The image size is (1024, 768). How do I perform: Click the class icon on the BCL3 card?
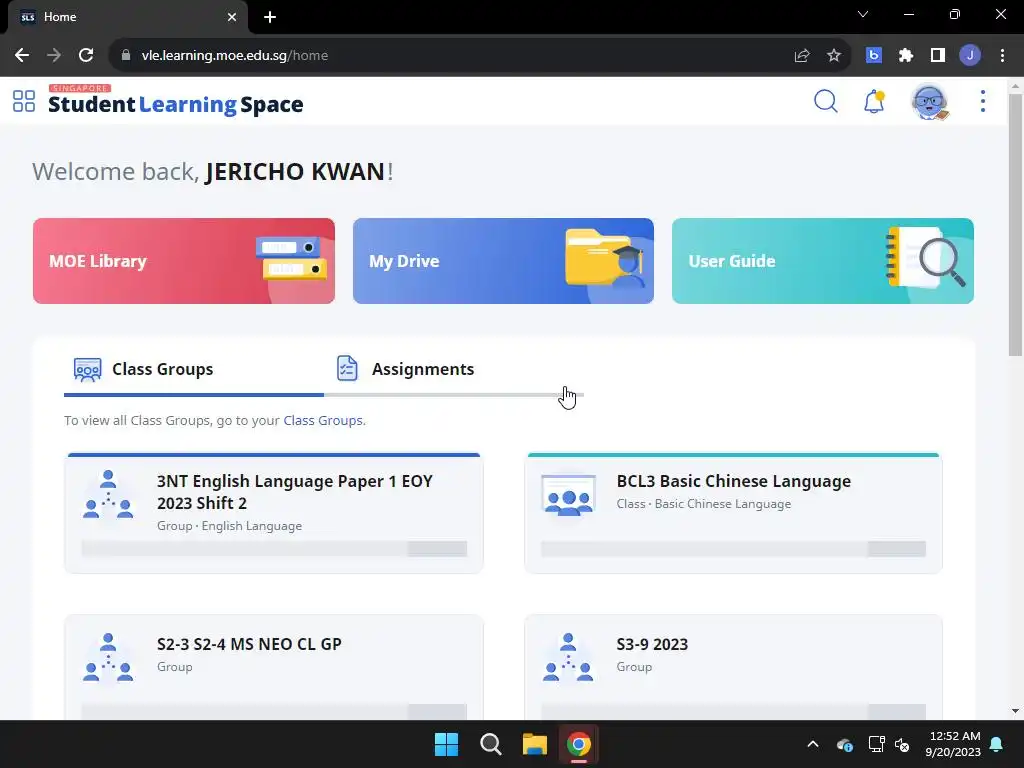568,494
